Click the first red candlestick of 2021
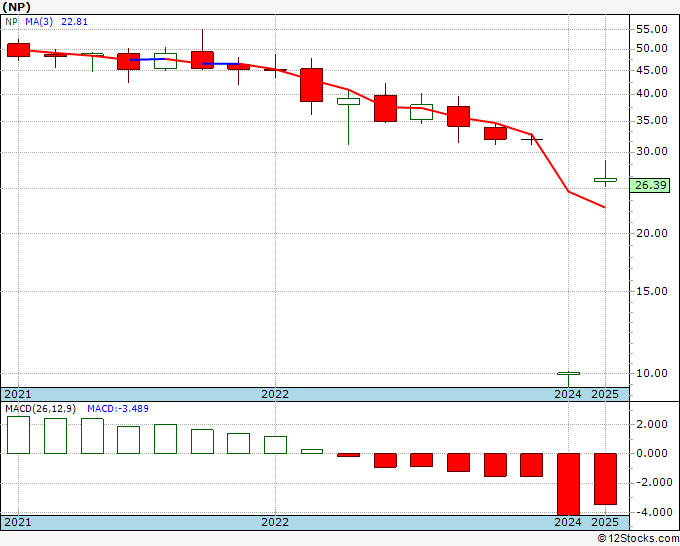This screenshot has height=546, width=680. [x=19, y=50]
